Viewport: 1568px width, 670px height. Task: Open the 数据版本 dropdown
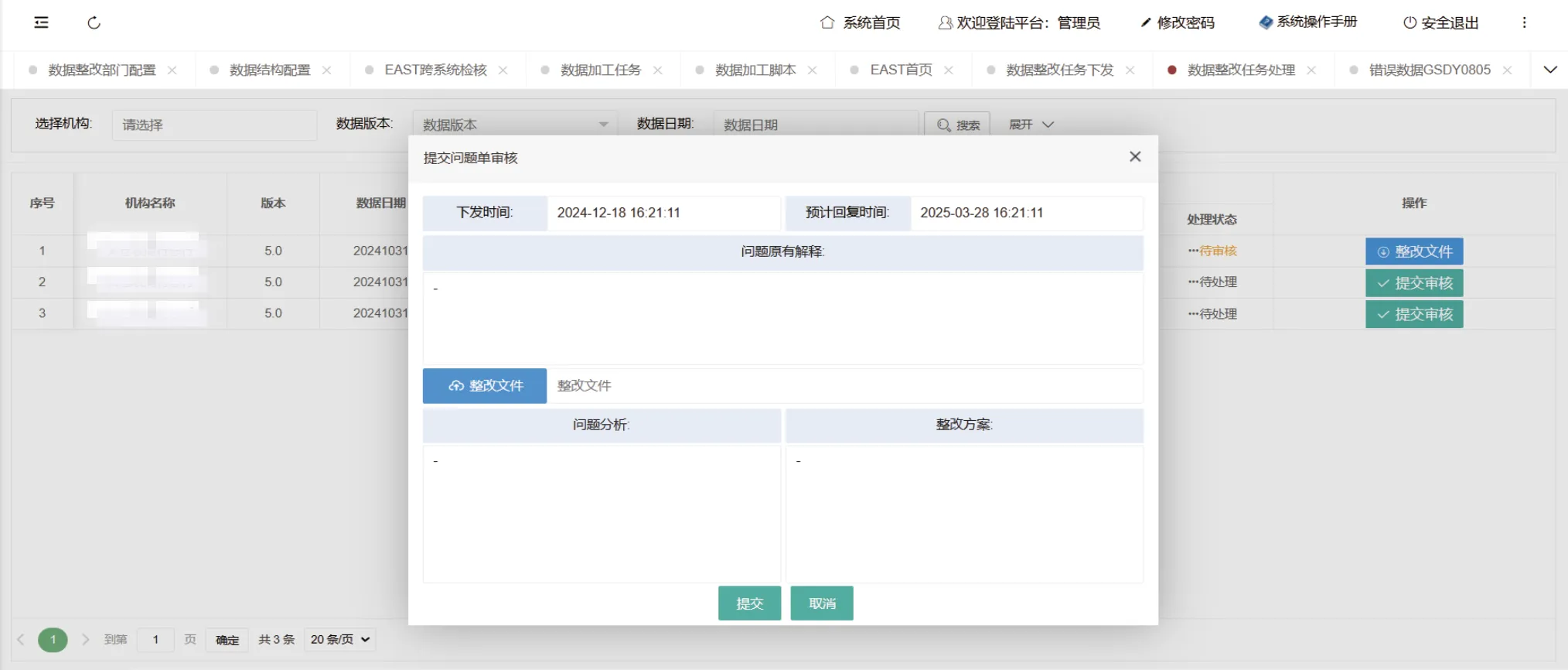click(x=514, y=125)
